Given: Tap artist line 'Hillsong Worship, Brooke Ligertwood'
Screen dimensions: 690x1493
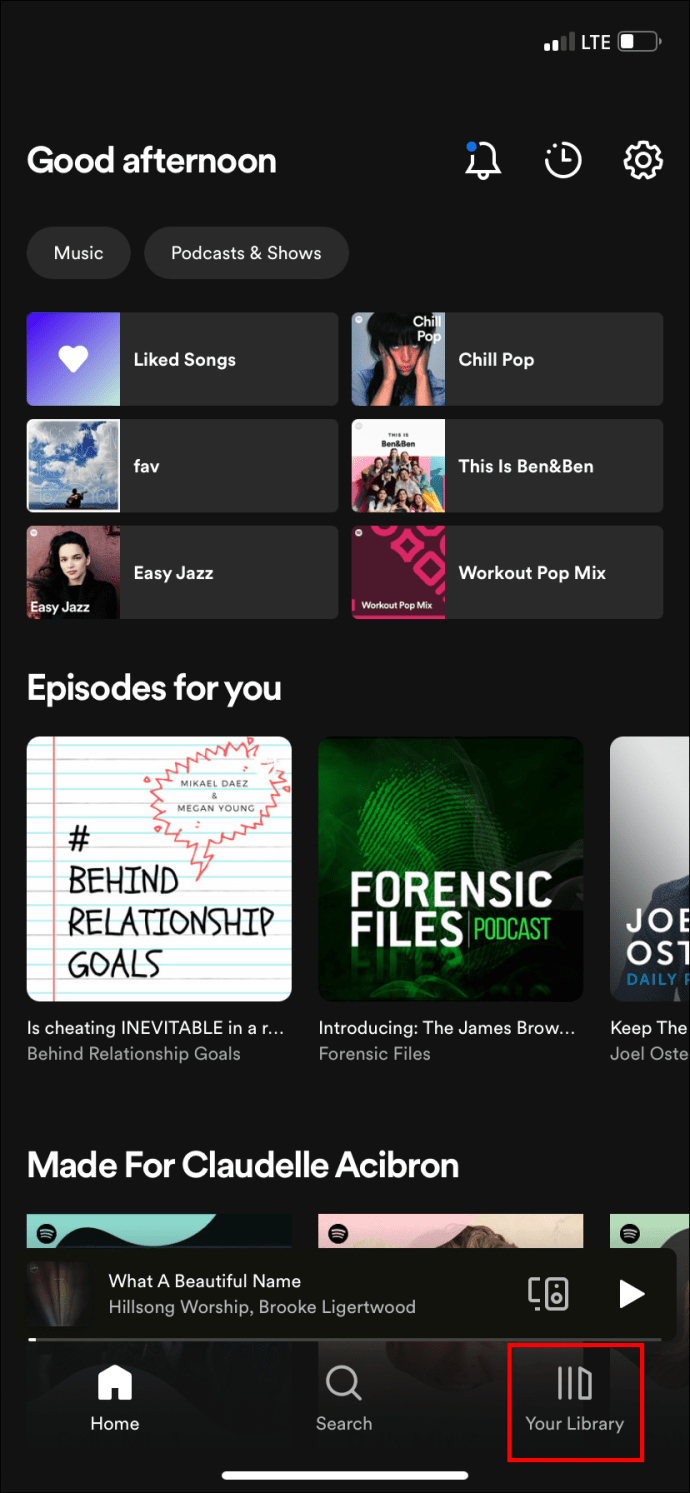Looking at the screenshot, I should [x=261, y=1306].
